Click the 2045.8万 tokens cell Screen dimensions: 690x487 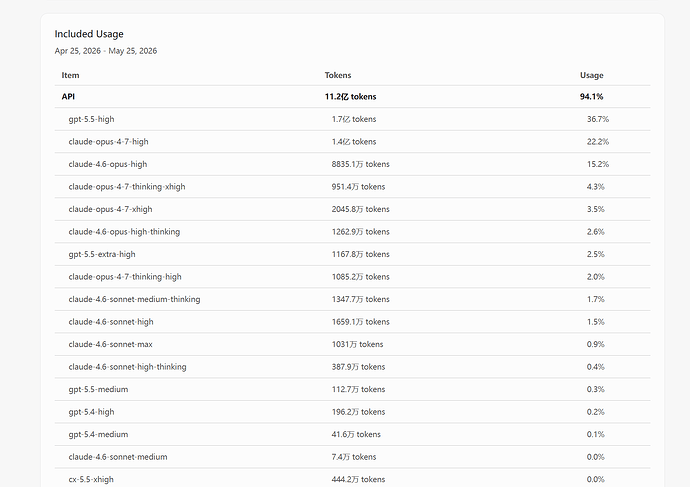point(360,209)
